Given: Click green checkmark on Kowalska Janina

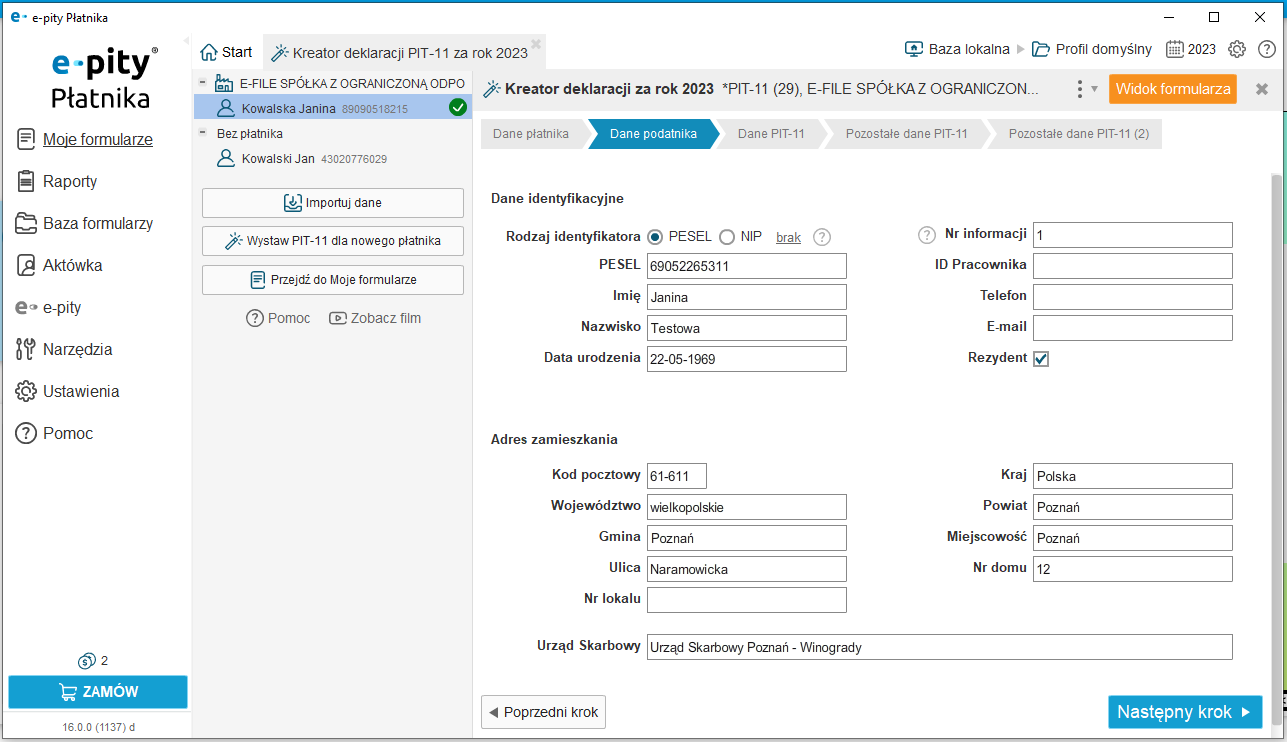Looking at the screenshot, I should coord(458,108).
